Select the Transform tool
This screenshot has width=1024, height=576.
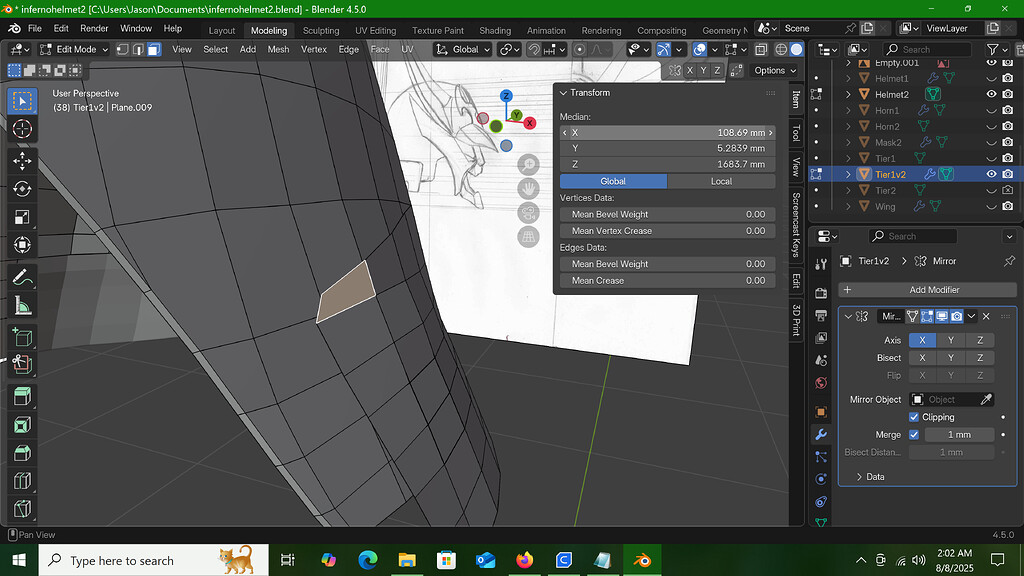tap(22, 245)
